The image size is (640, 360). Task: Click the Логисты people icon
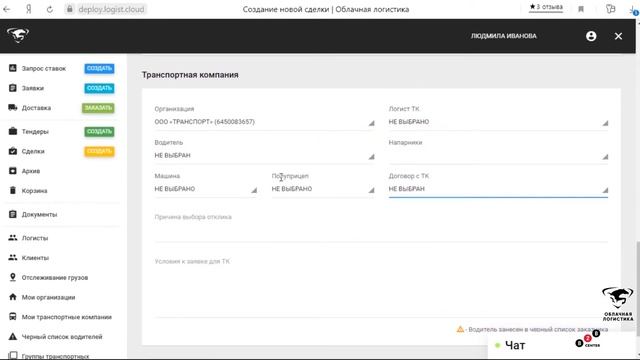click(x=13, y=238)
